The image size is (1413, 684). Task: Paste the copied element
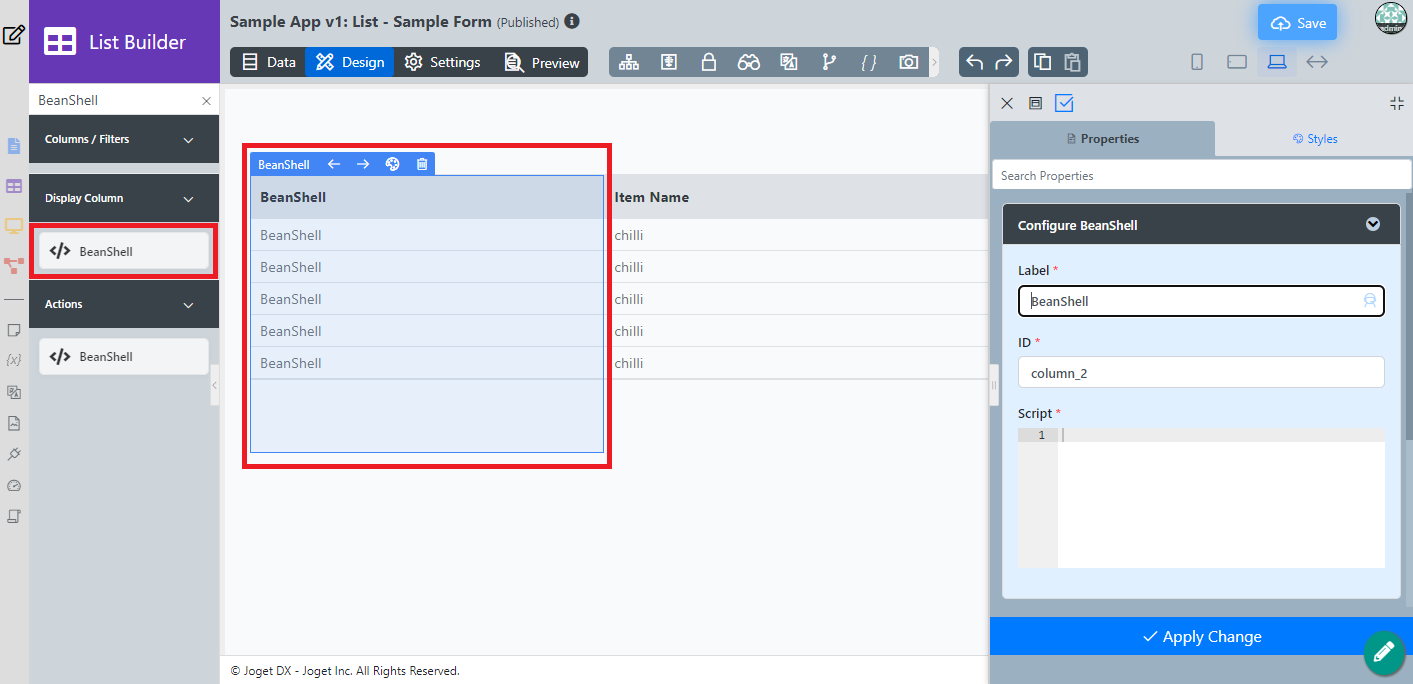point(1072,62)
